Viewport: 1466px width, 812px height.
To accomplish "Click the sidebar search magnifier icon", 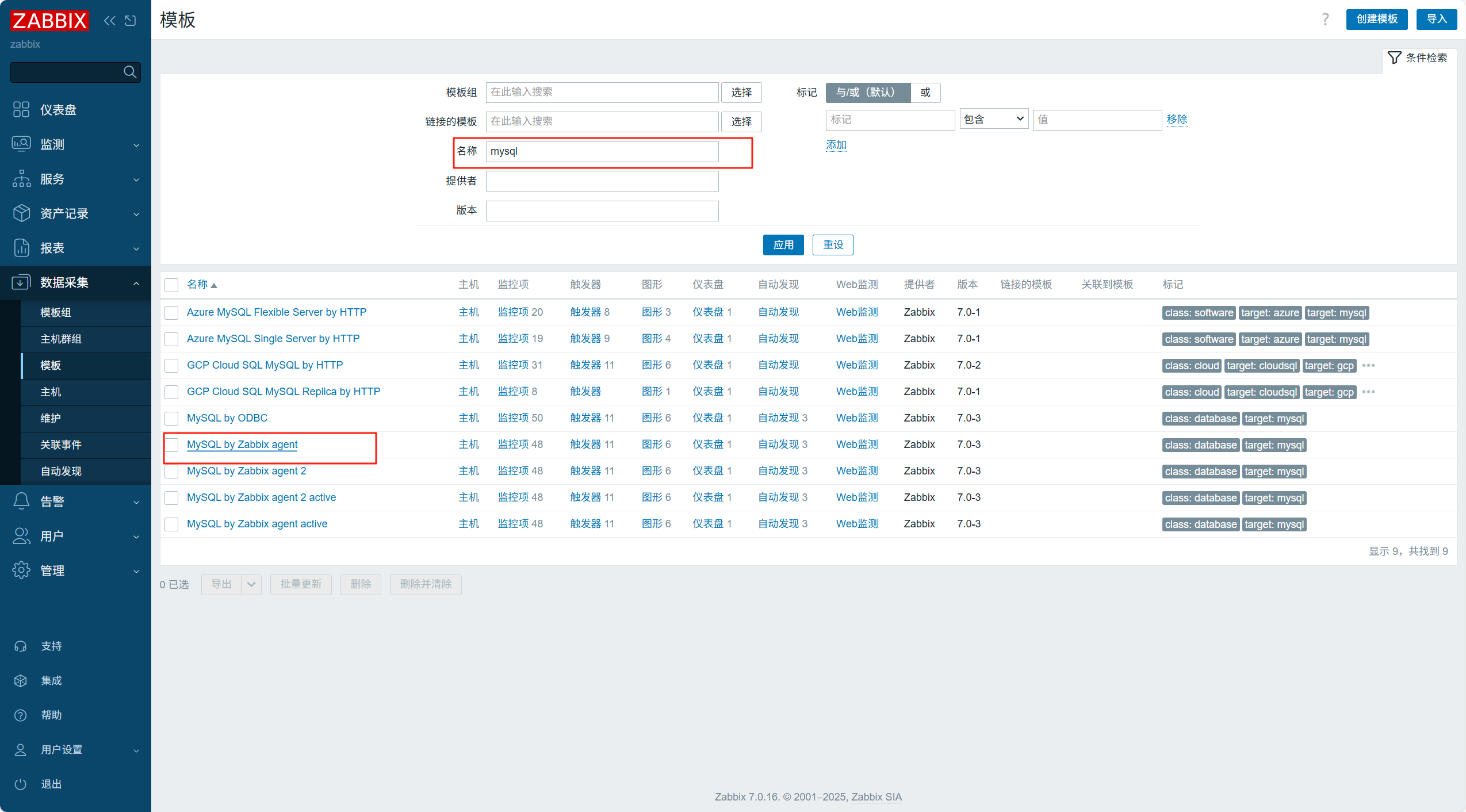I will 130,72.
